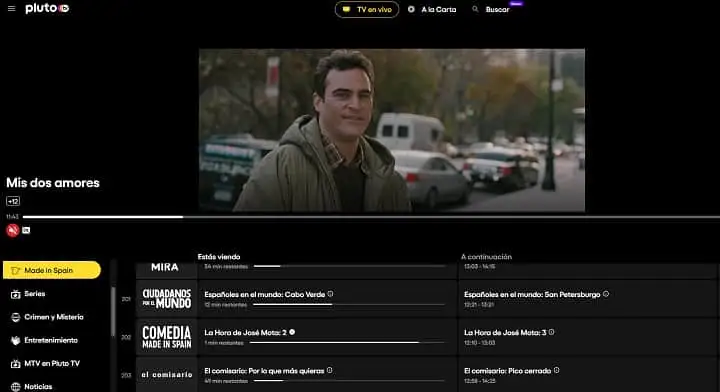Click the Mis dos amores video player
Image resolution: width=720 pixels, height=392 pixels.
(392, 130)
